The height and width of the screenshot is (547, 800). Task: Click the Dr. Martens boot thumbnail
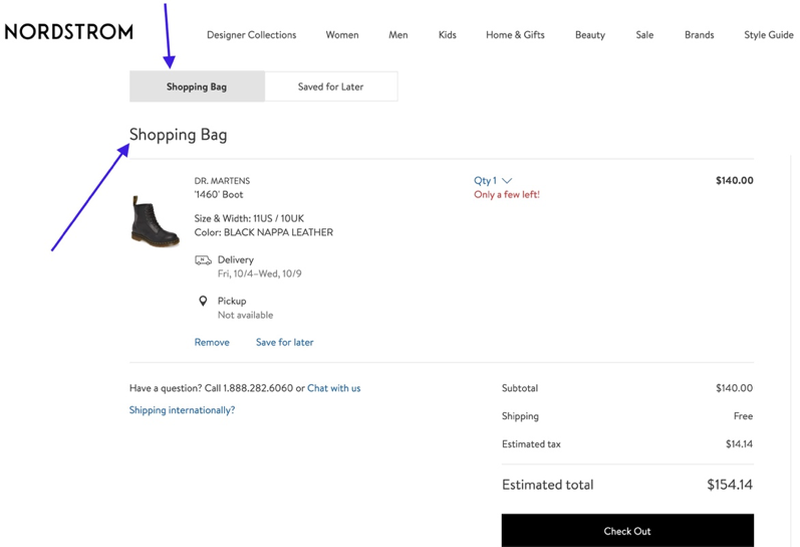(x=155, y=221)
